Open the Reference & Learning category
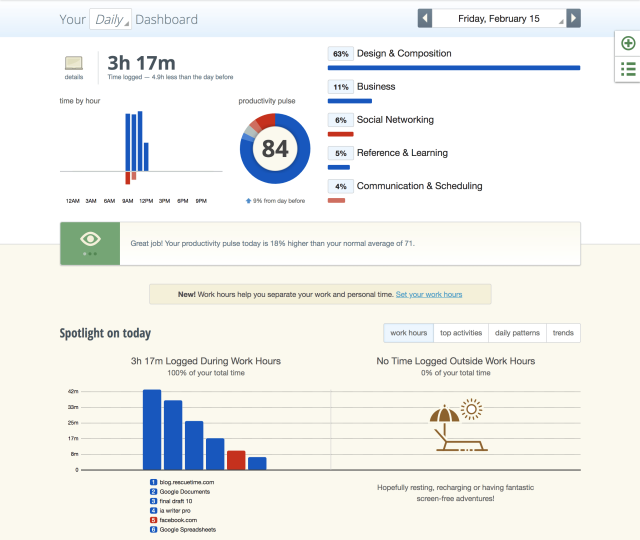Image resolution: width=640 pixels, height=540 pixels. 402,153
